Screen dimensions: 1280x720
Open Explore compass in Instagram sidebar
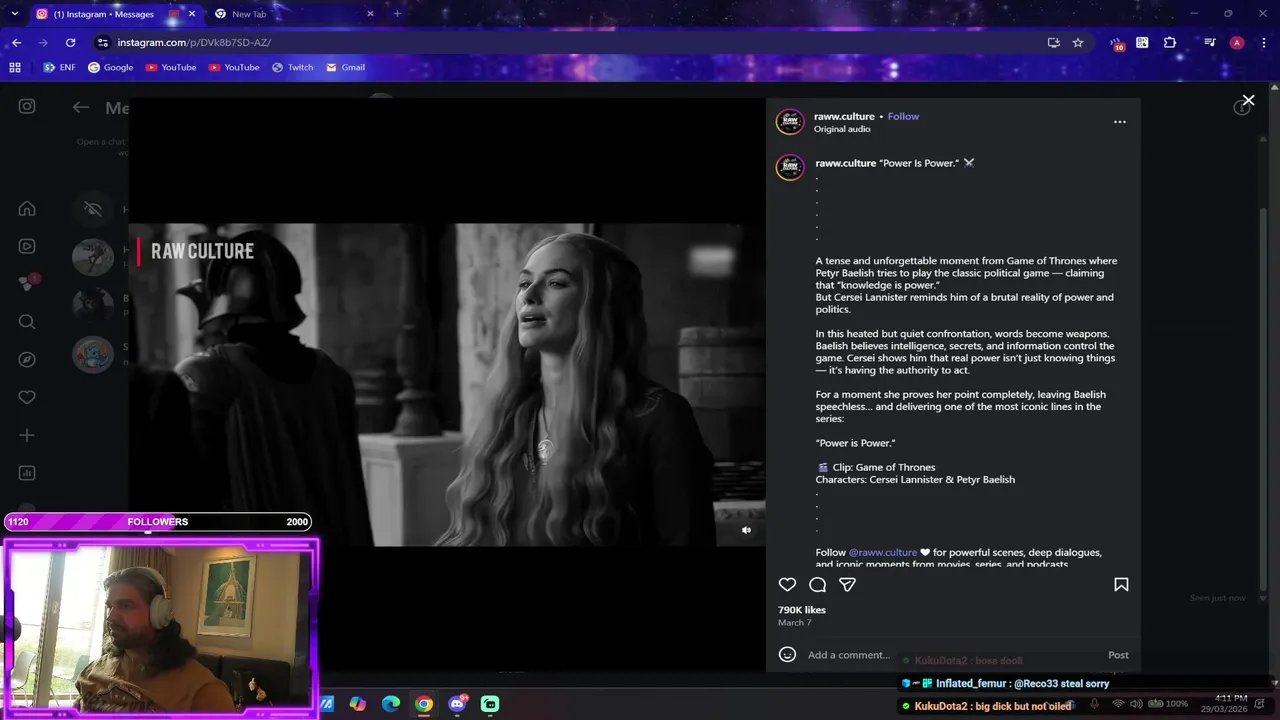click(x=27, y=359)
